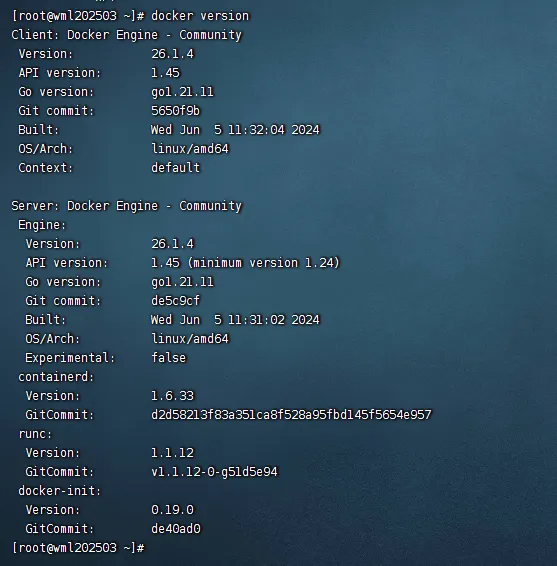Select Server Git commit de5c9cf

pos(175,301)
